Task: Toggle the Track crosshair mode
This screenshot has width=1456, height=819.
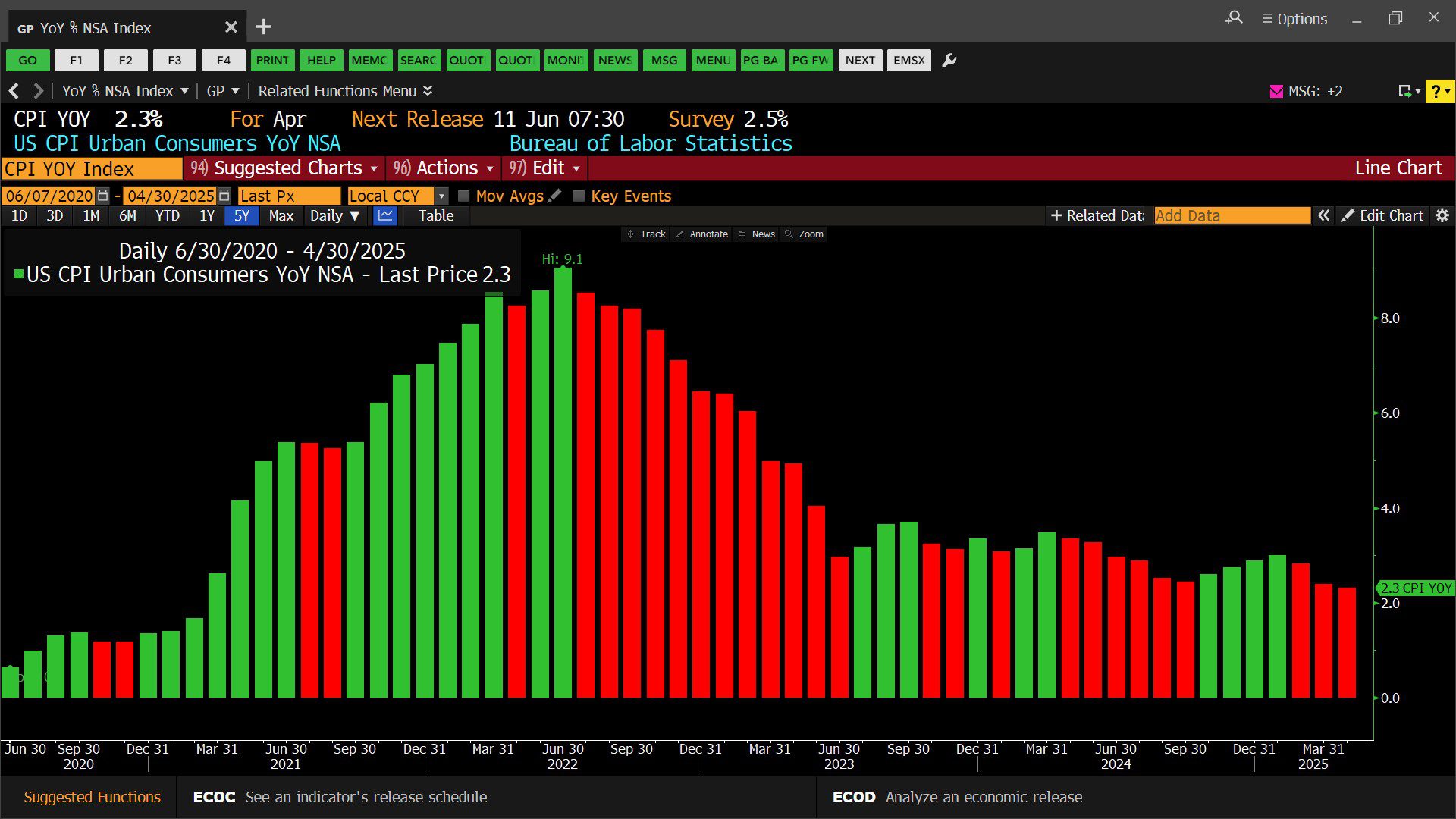Action: (x=645, y=234)
